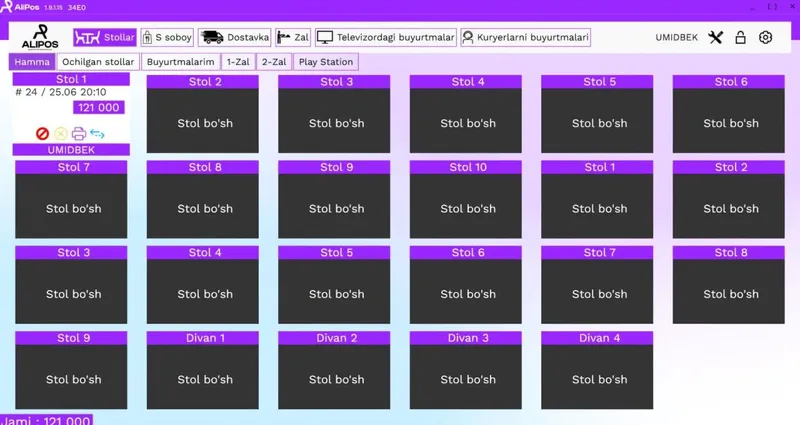800x425 pixels.
Task: Click the ALIPOS logo
Action: (40, 37)
